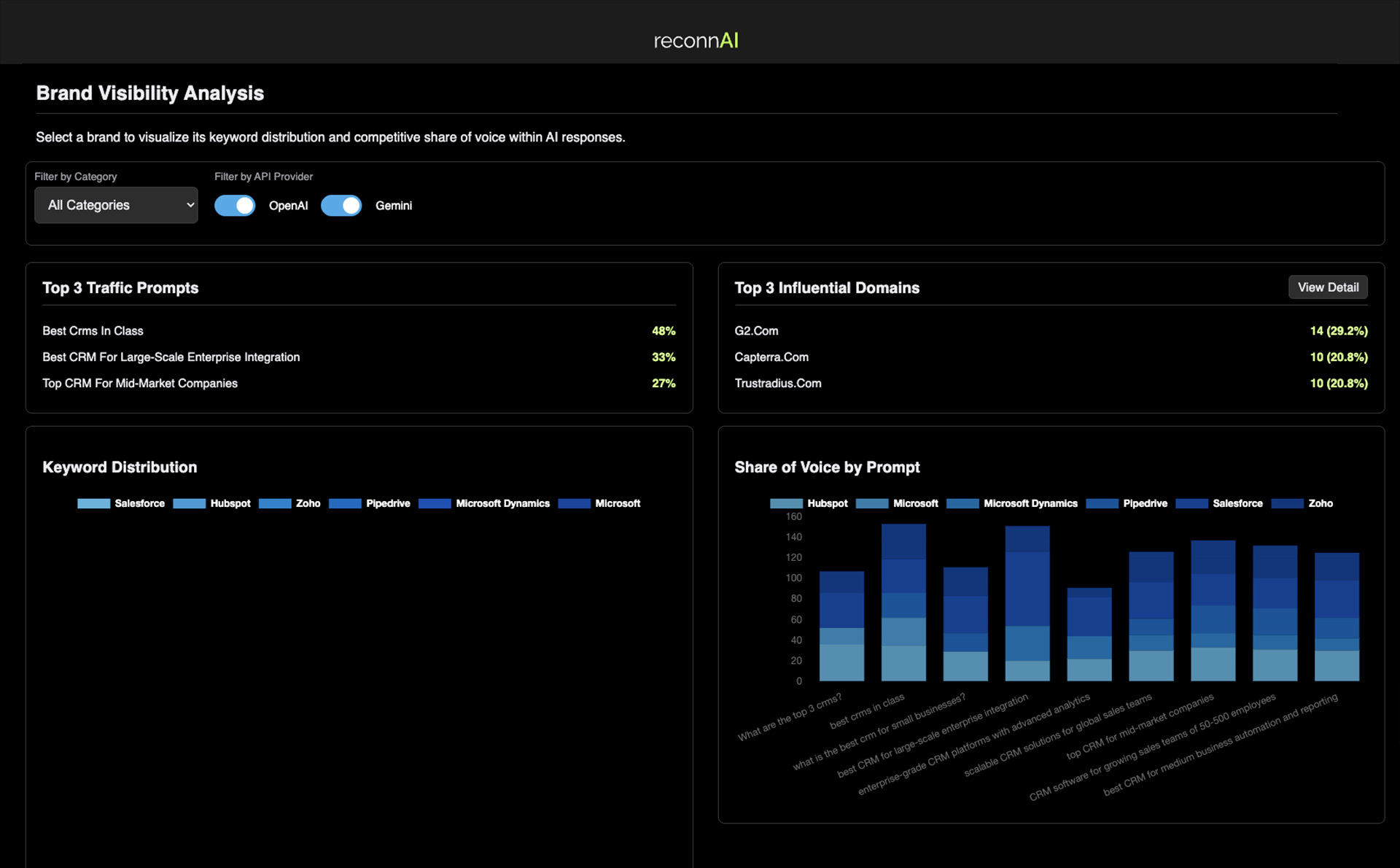This screenshot has height=868, width=1400.
Task: Toggle Hubspot legend in Share of Voice
Action: [809, 503]
